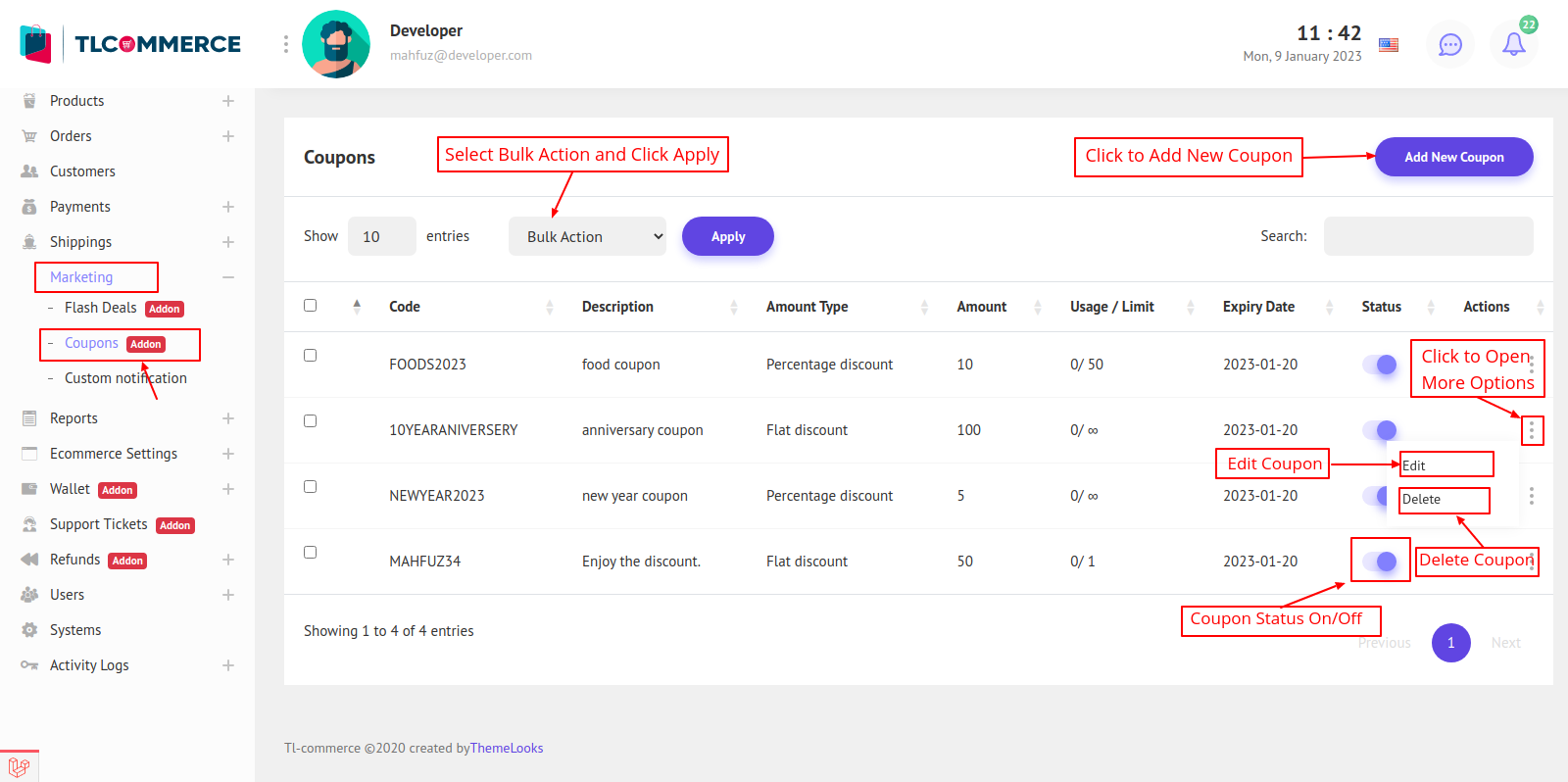The height and width of the screenshot is (782, 1568).
Task: Click the US flag language icon
Action: coord(1388,45)
